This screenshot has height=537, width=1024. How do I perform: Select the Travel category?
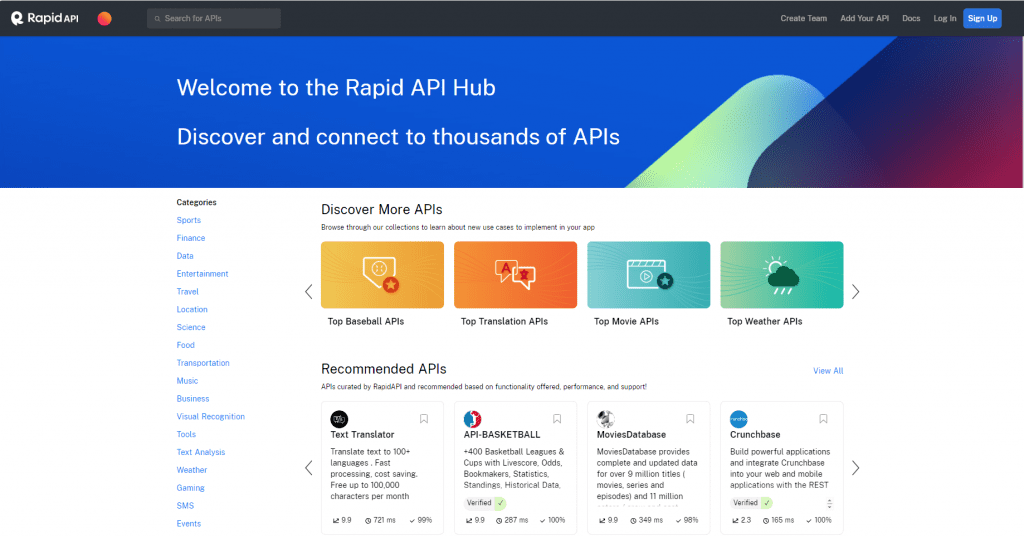(x=187, y=291)
